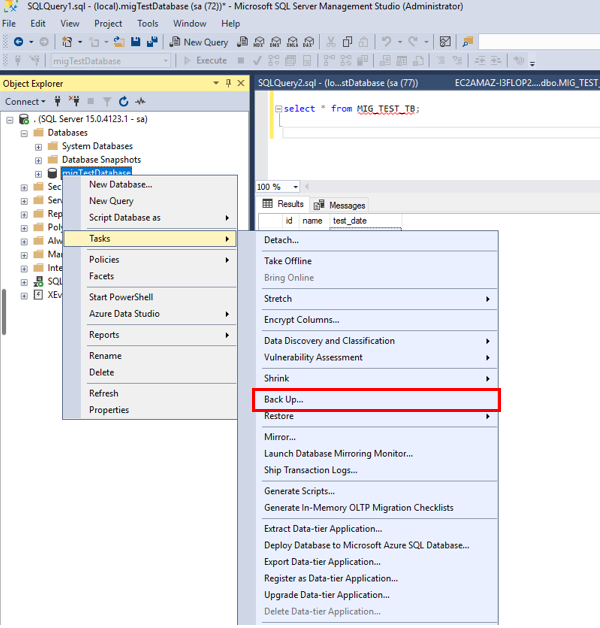600x628 pixels.
Task: Choose Take Offline in Tasks submenu
Action: 377,261
